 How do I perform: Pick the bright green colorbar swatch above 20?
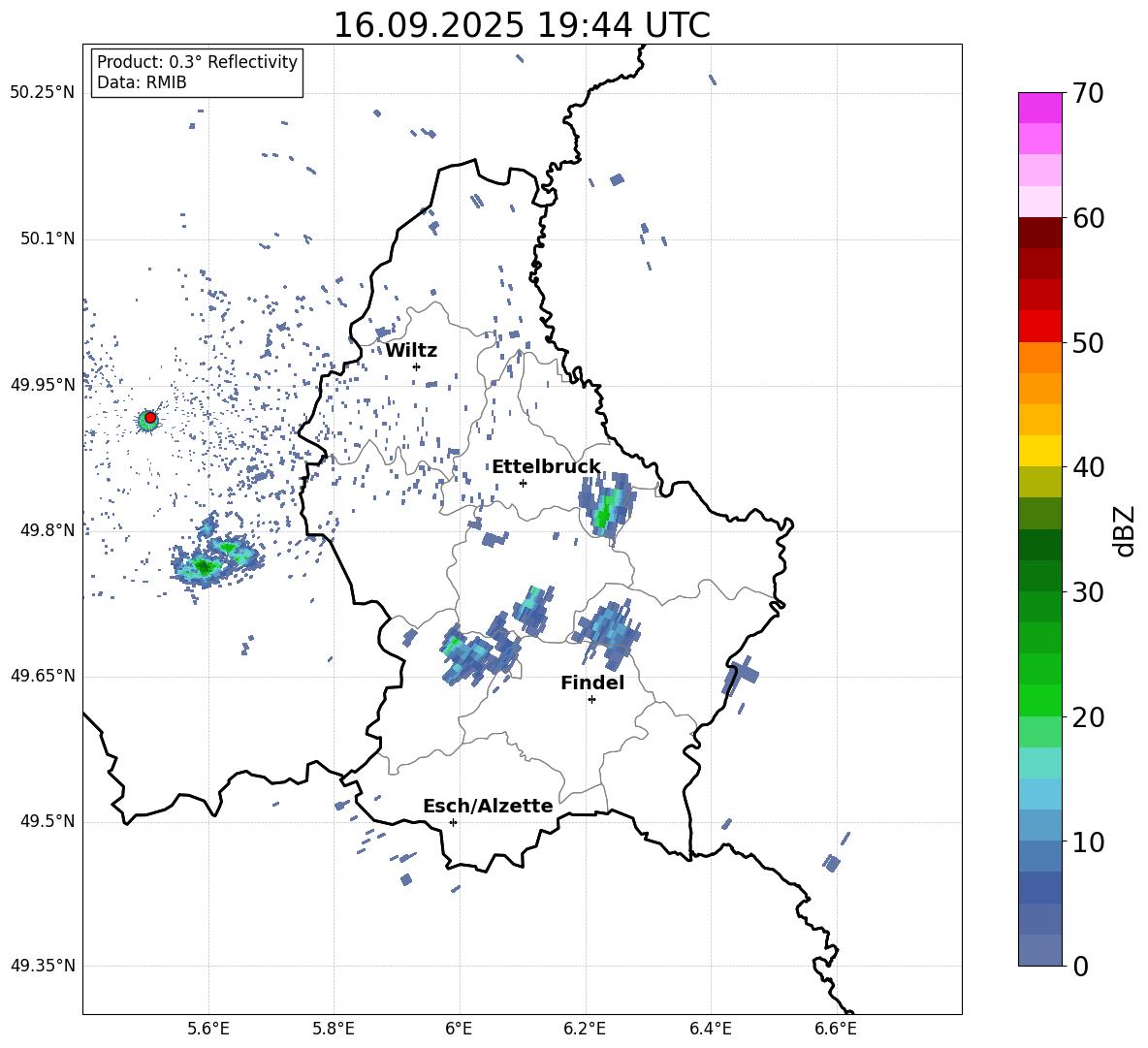(x=1039, y=700)
